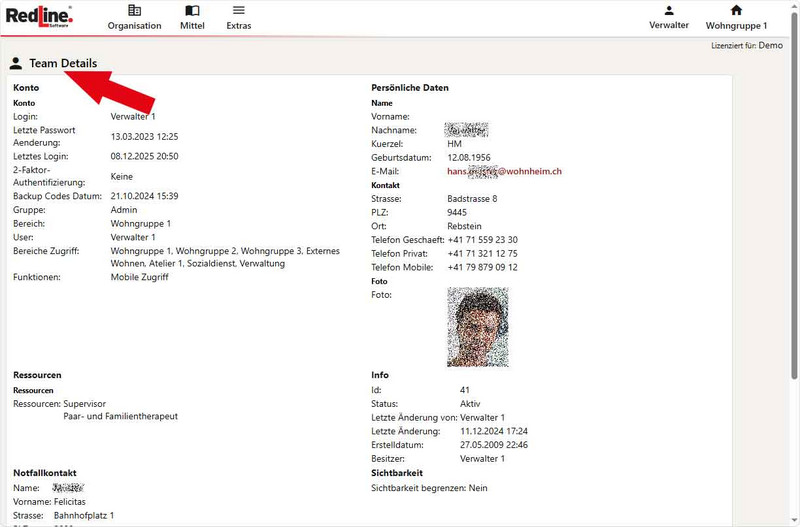Viewport: 800px width, 527px height.
Task: Select the Konto section heading
Action: click(x=26, y=88)
